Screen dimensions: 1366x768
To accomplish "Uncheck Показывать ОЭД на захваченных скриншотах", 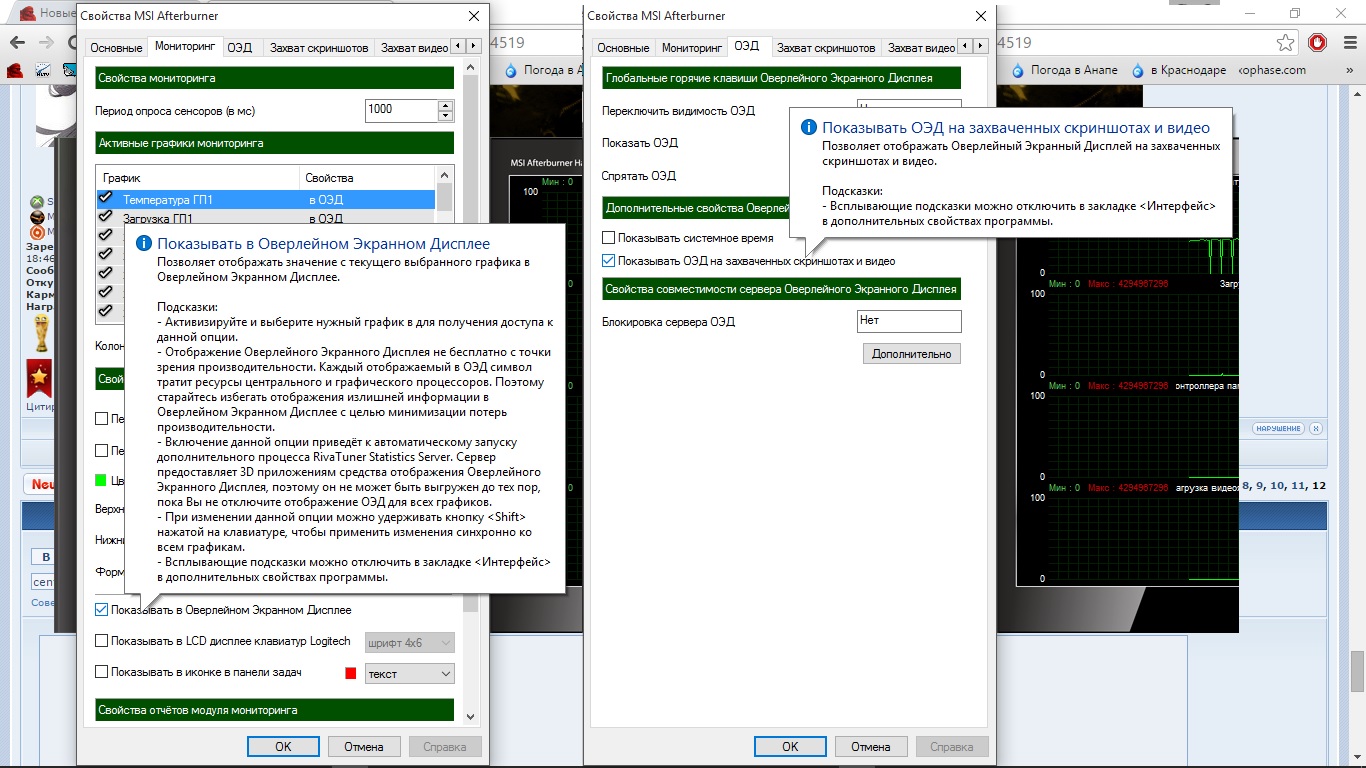I will (x=609, y=261).
